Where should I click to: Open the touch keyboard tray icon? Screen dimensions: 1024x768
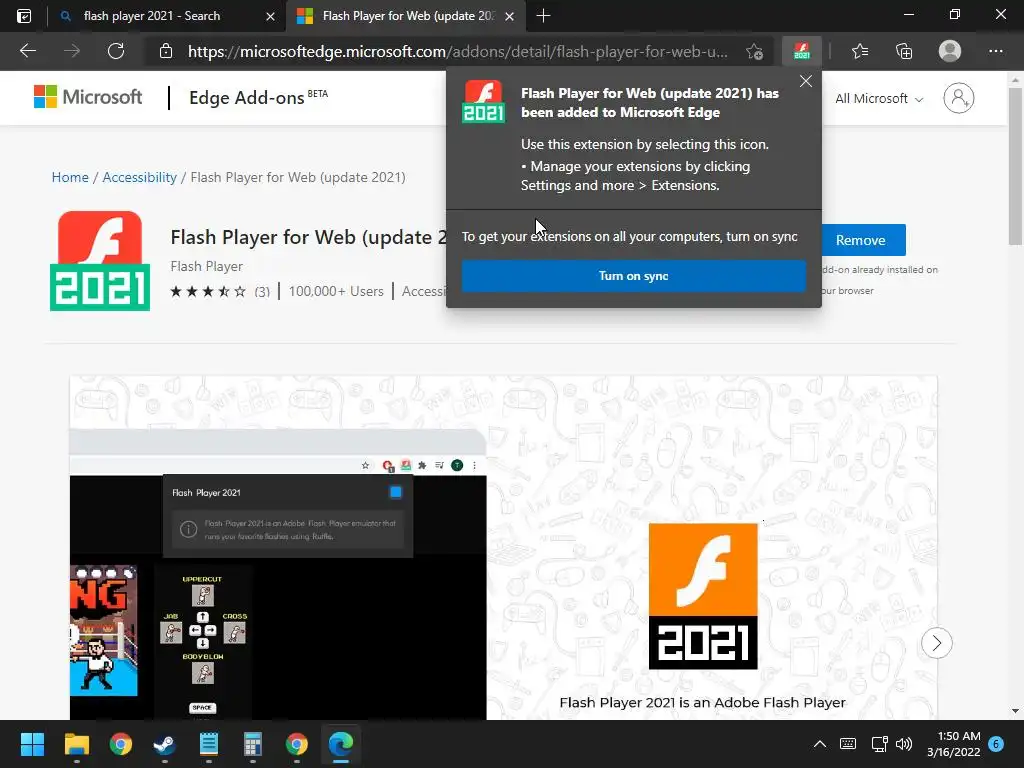point(848,744)
